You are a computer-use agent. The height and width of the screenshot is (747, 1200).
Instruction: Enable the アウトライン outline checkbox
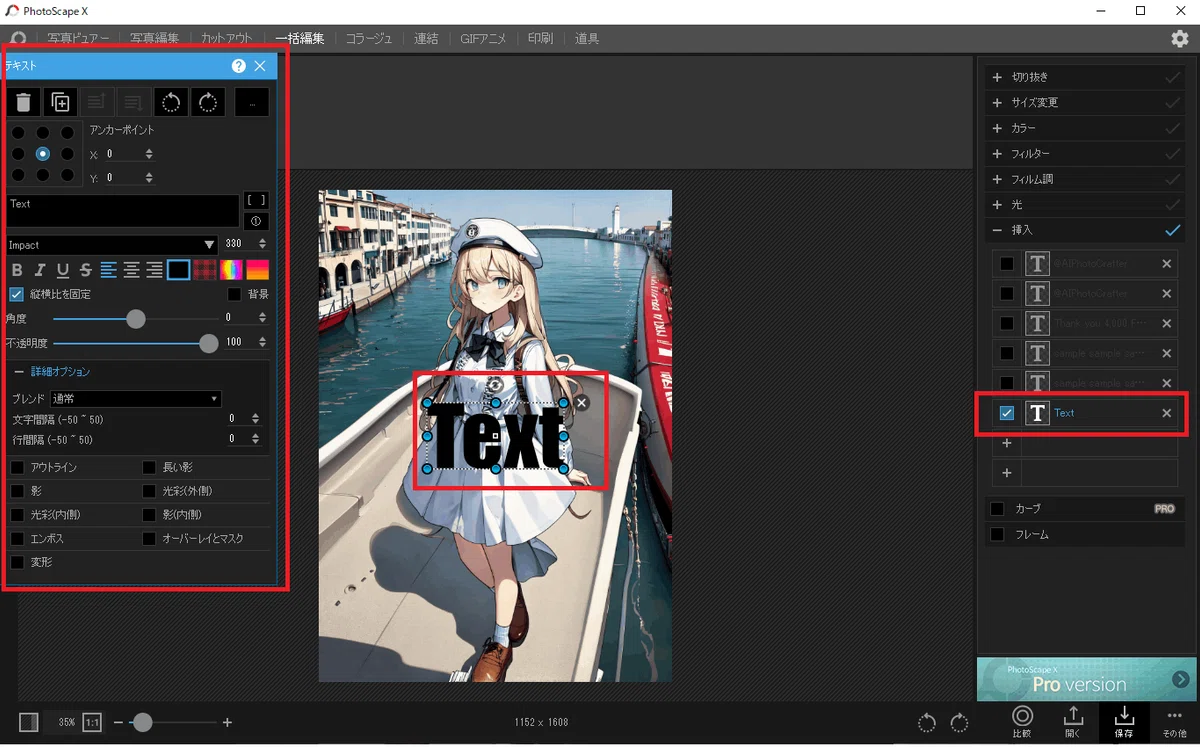point(17,467)
